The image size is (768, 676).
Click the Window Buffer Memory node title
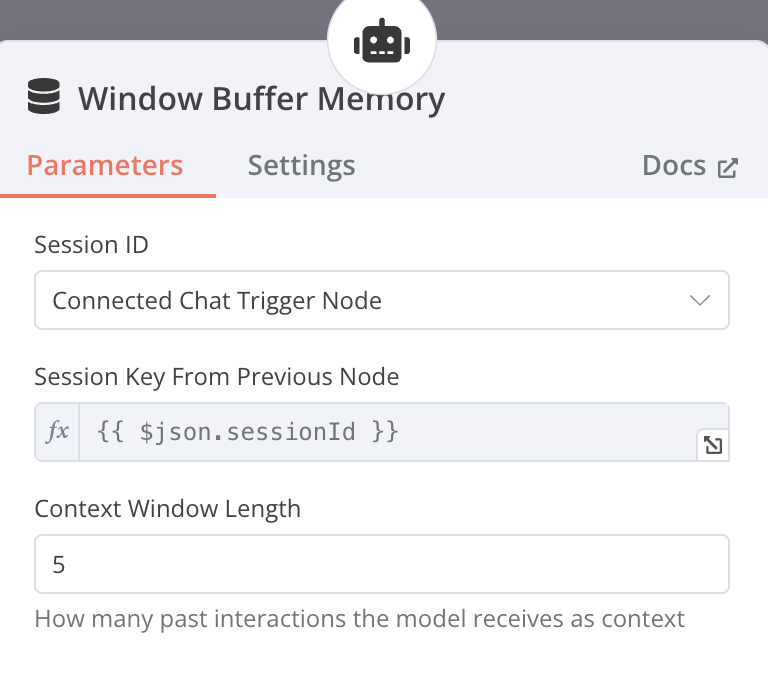click(x=261, y=99)
